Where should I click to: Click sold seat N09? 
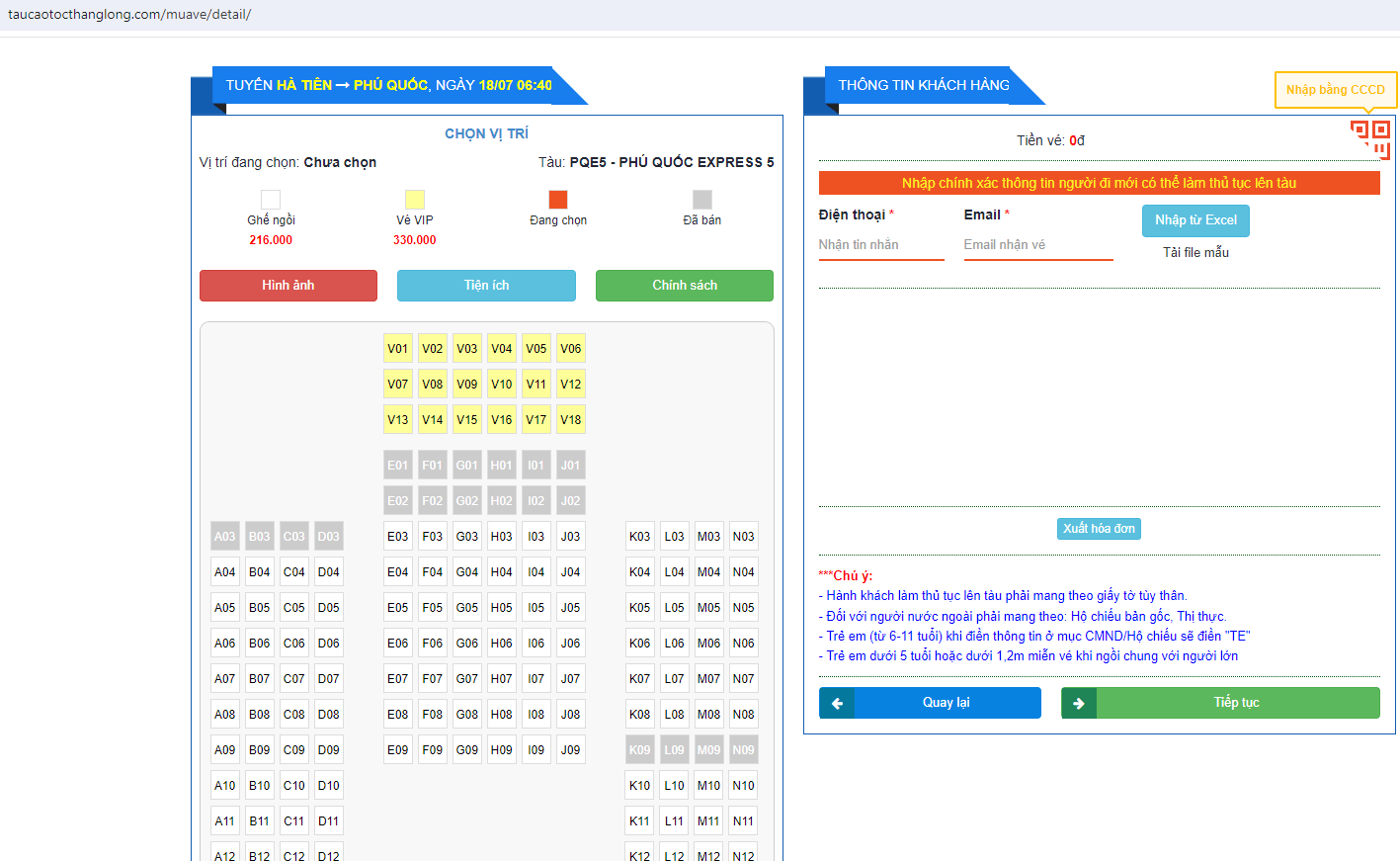744,750
